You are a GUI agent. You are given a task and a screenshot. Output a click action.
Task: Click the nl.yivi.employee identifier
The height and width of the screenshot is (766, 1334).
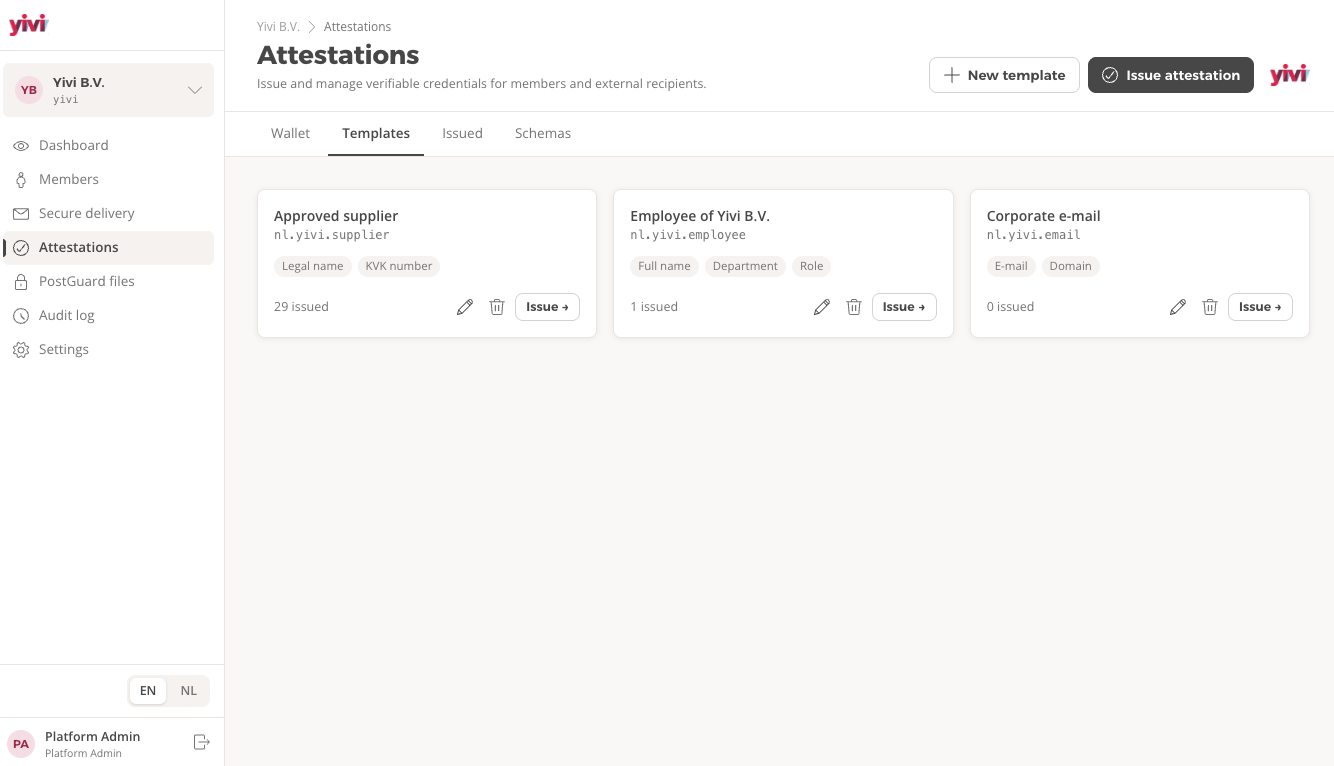pyautogui.click(x=688, y=235)
